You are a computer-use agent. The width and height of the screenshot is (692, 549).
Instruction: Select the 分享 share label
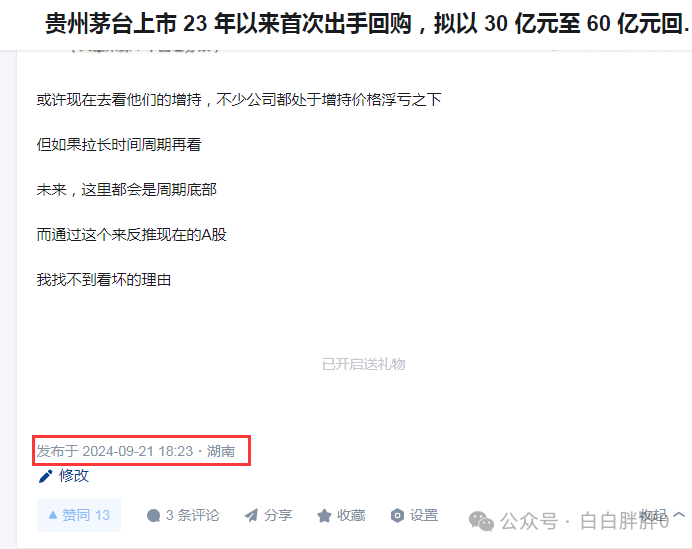coord(278,515)
